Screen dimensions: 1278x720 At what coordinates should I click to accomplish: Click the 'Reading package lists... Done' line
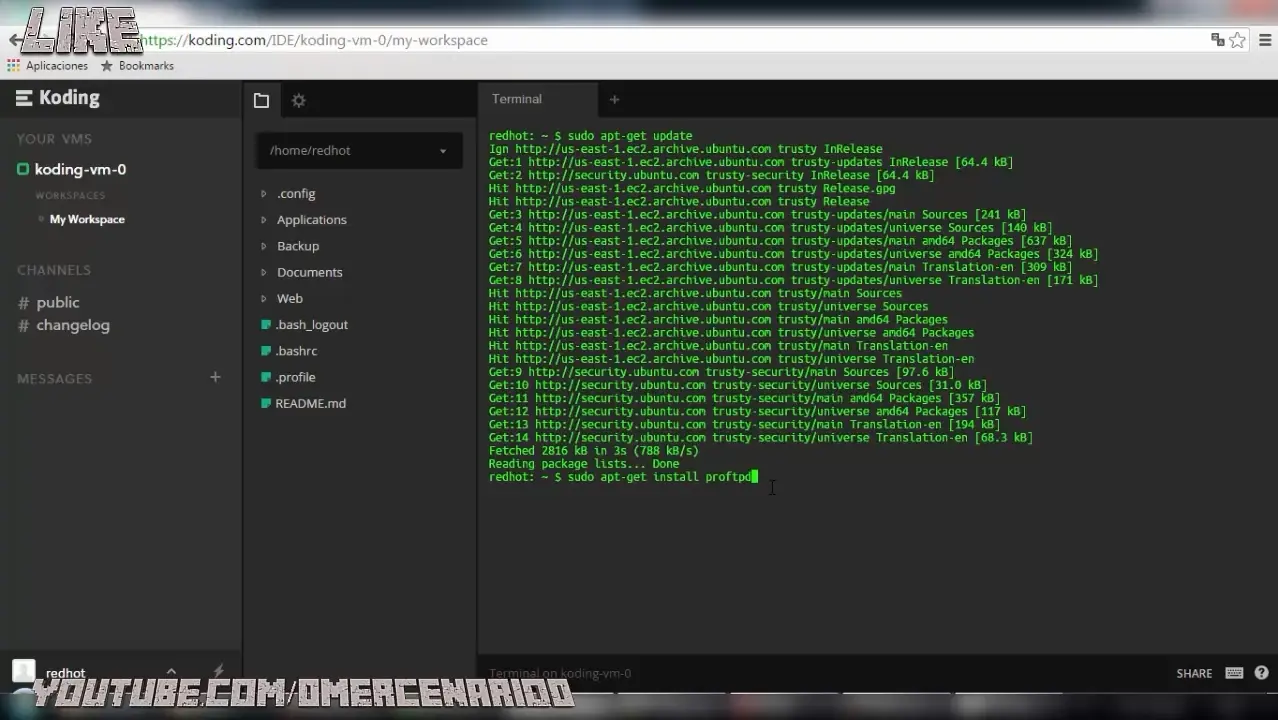pos(584,464)
